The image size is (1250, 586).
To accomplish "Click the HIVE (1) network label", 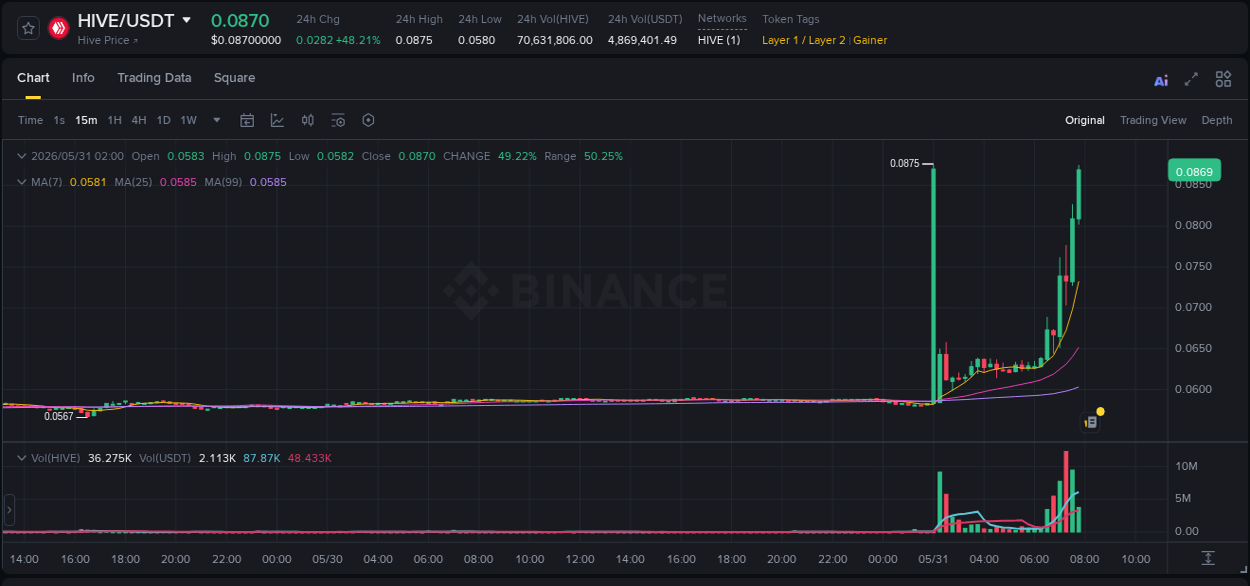I will tap(719, 40).
